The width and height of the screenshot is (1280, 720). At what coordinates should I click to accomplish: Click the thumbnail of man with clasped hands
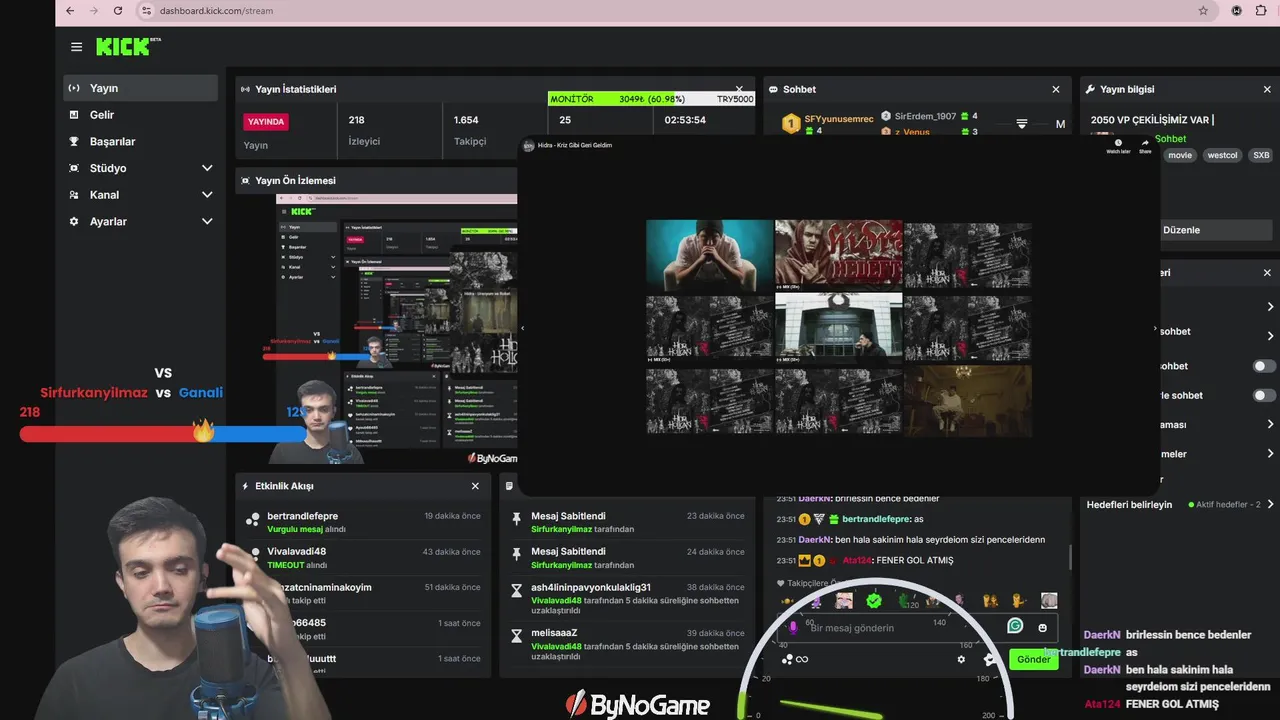(x=709, y=256)
